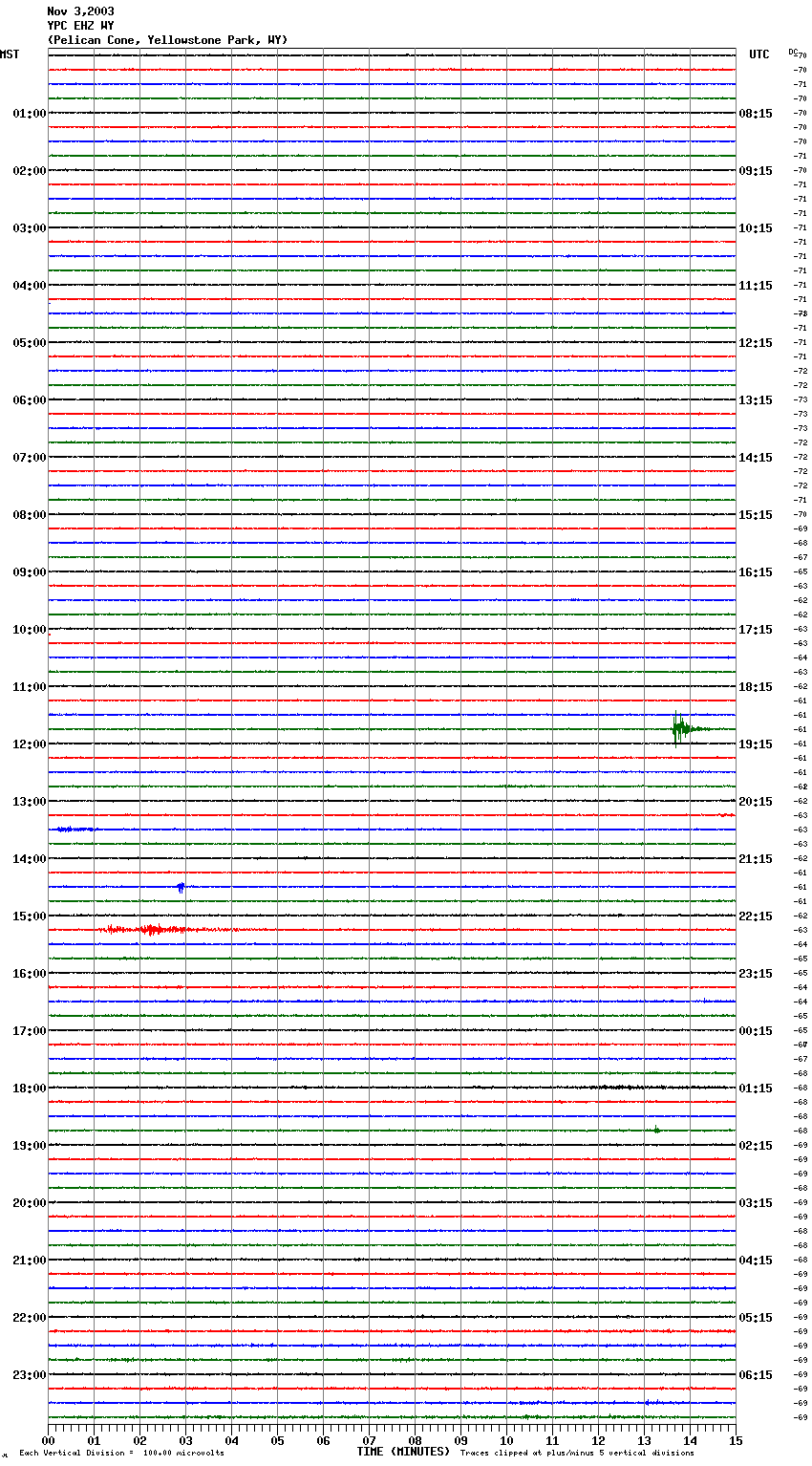812x1466 pixels.
Task: Select the '02:00' MST row label
Action: (x=30, y=171)
